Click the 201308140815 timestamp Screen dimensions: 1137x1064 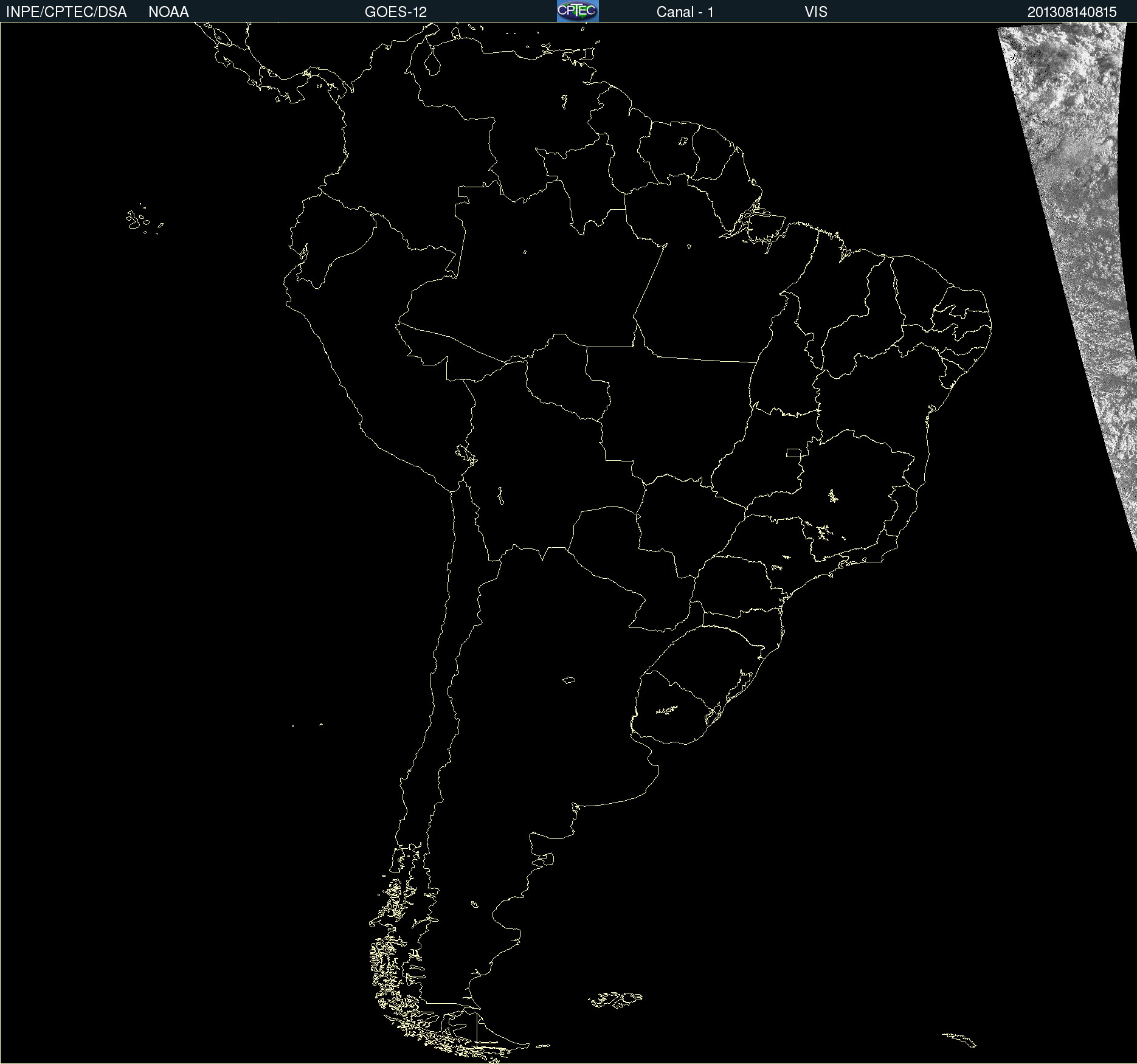(x=1072, y=12)
